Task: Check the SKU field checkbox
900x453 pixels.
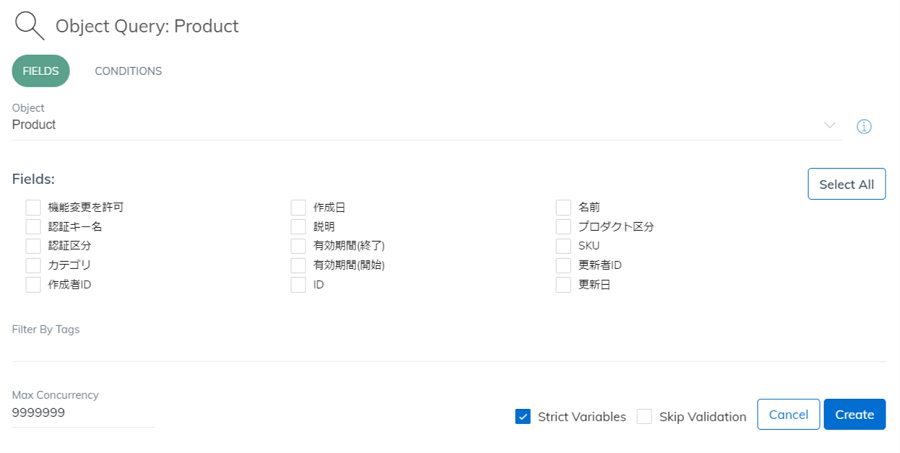Action: coord(564,246)
